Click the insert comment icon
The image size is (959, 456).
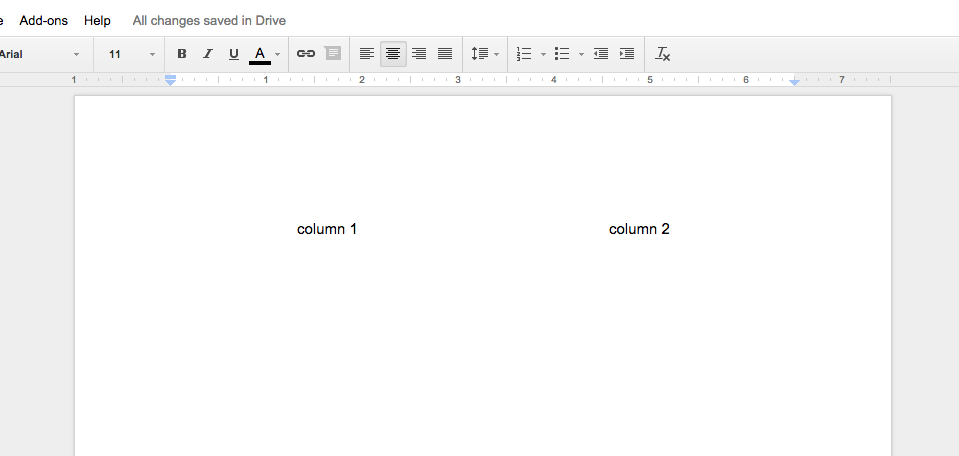(333, 54)
